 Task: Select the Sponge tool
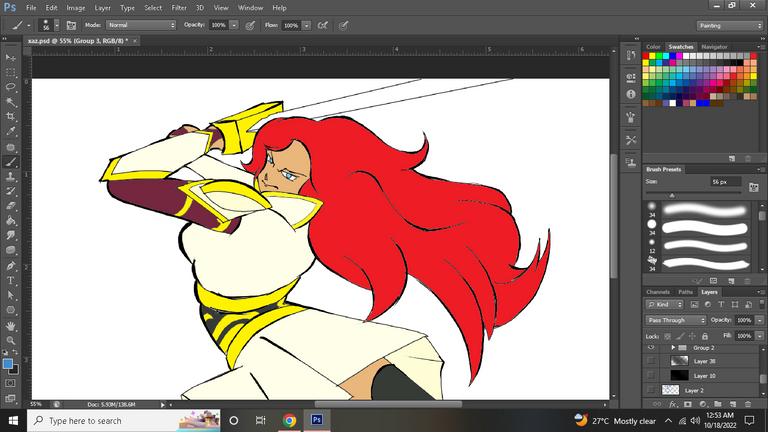[10, 250]
